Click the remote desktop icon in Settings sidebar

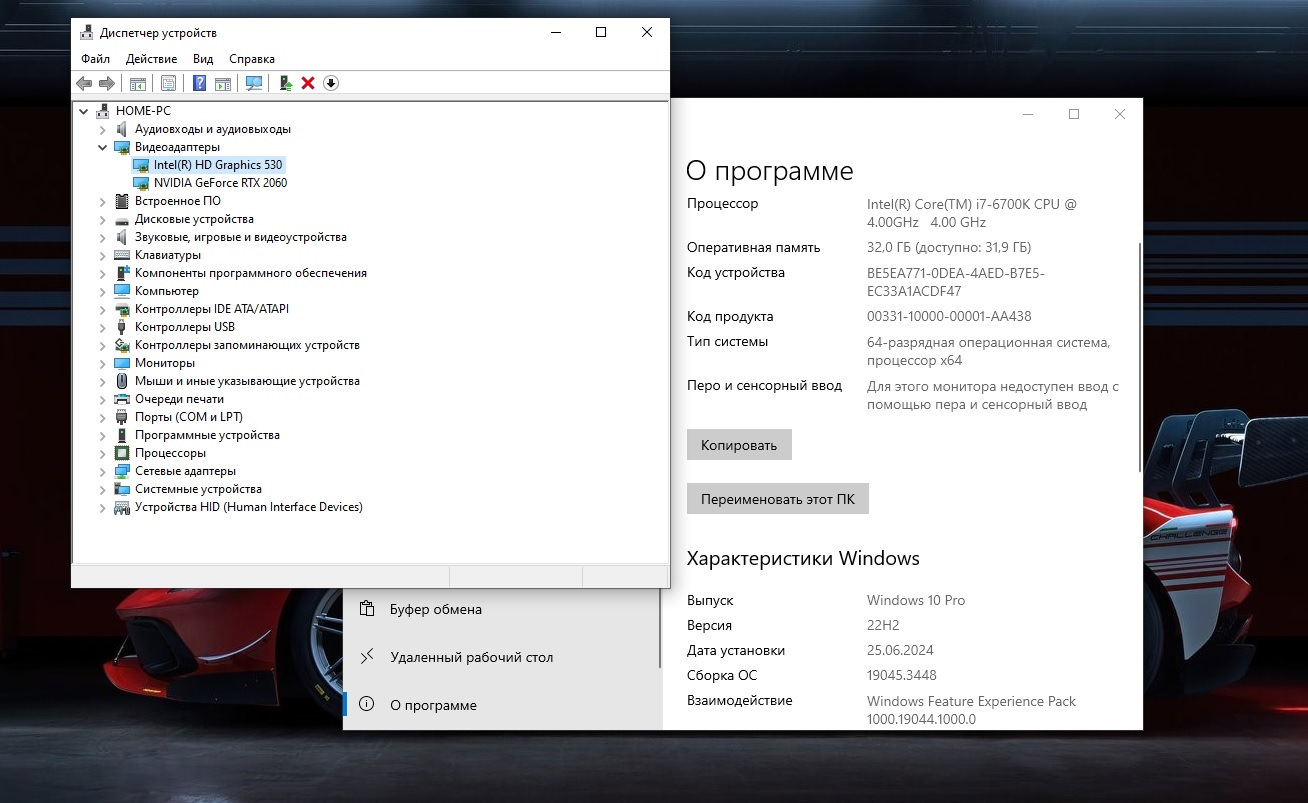(367, 657)
